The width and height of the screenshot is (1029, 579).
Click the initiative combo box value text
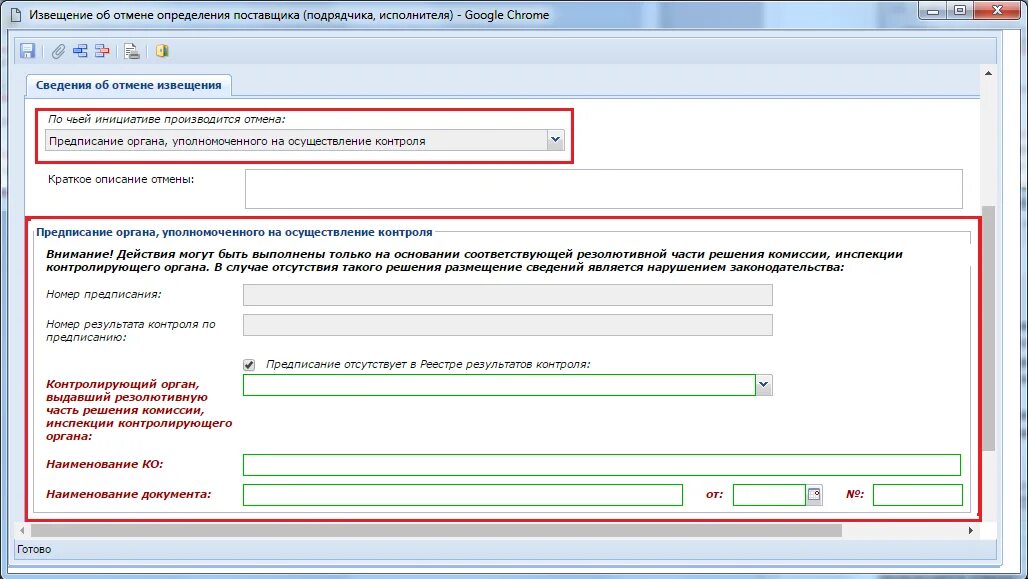237,141
